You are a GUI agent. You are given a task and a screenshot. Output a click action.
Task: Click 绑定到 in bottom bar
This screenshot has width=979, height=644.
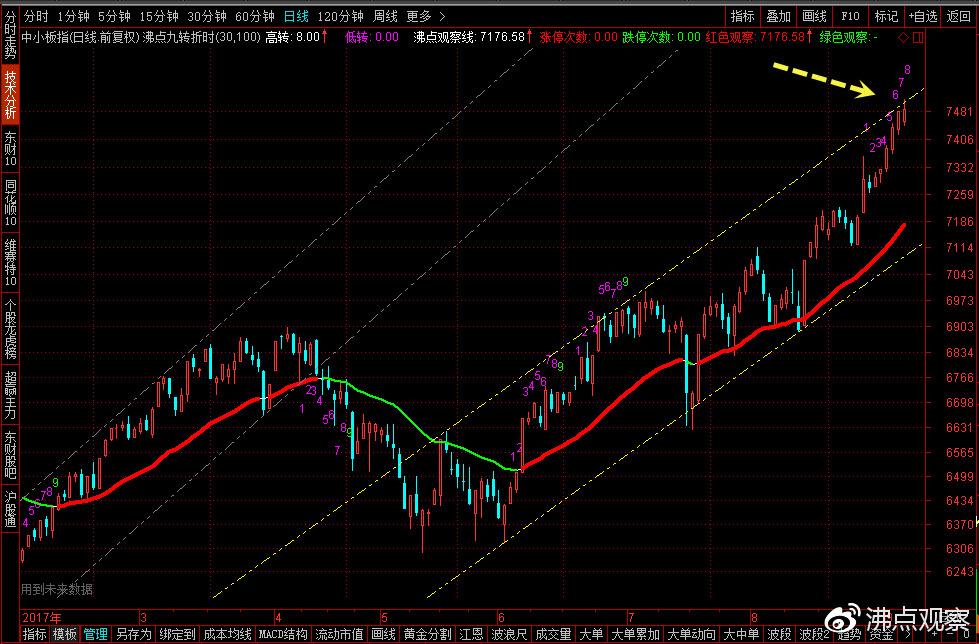point(177,634)
